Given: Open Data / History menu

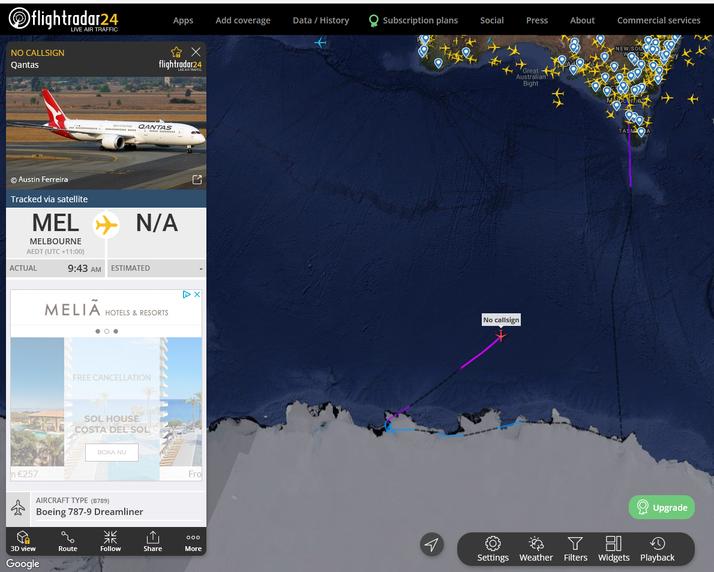Looking at the screenshot, I should tap(321, 20).
